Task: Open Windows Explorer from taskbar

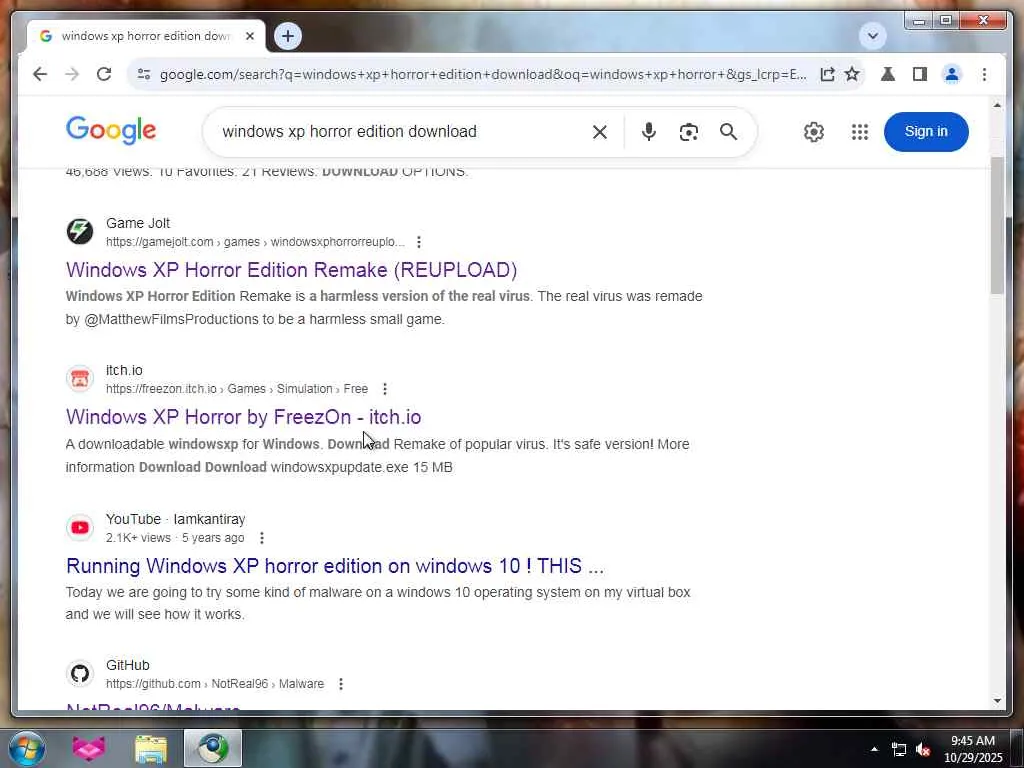Action: coord(151,748)
